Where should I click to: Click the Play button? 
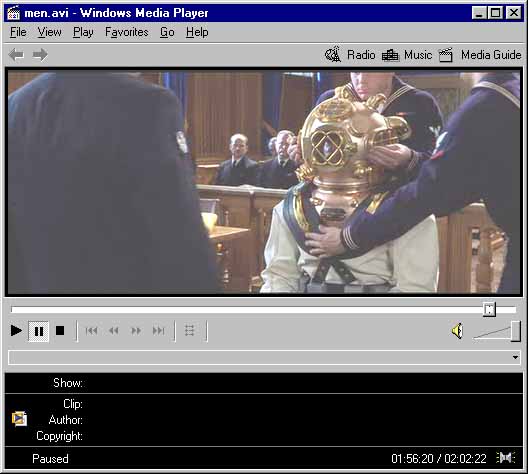tap(16, 331)
